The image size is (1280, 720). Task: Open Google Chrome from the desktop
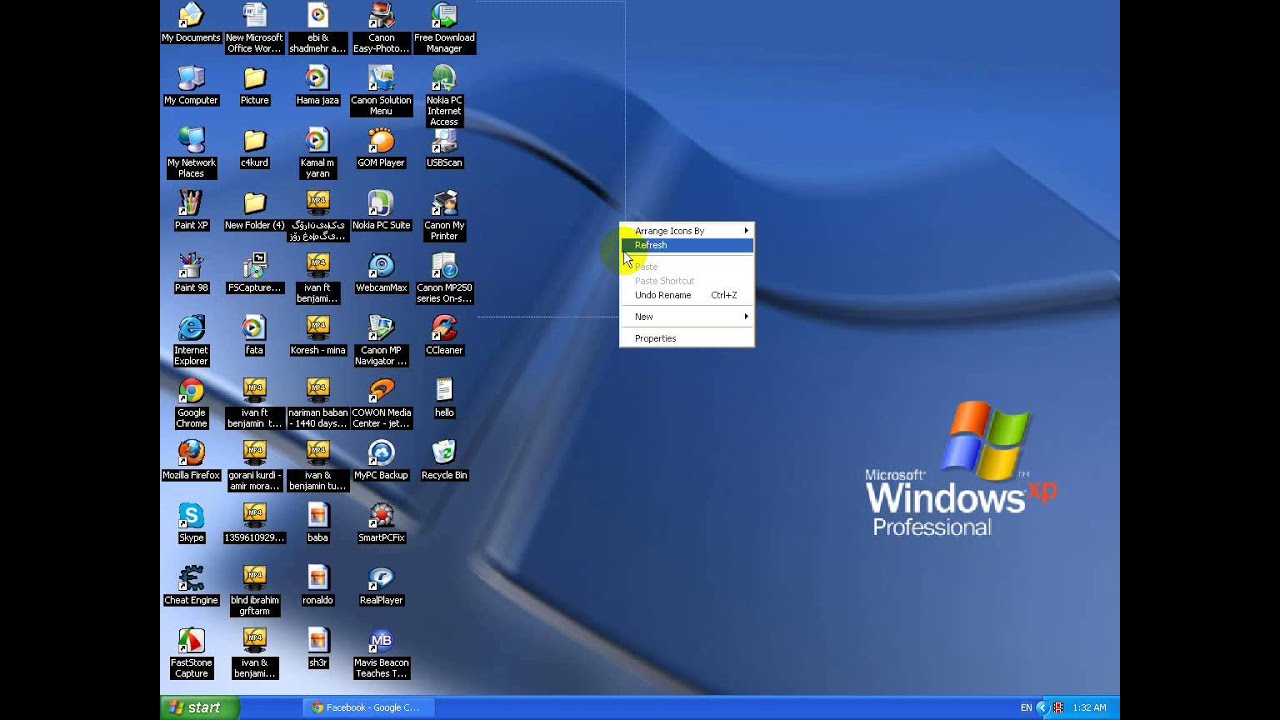(190, 390)
